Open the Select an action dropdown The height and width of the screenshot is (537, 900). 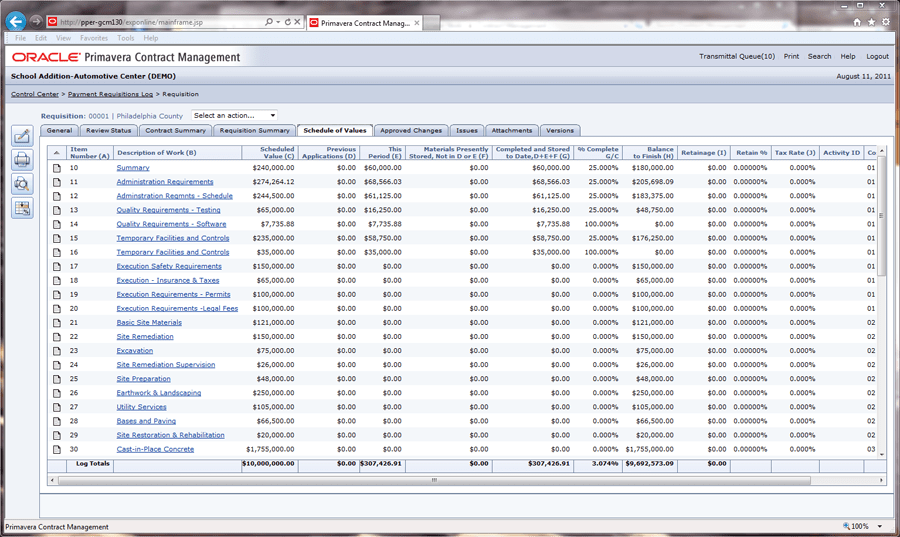click(234, 115)
